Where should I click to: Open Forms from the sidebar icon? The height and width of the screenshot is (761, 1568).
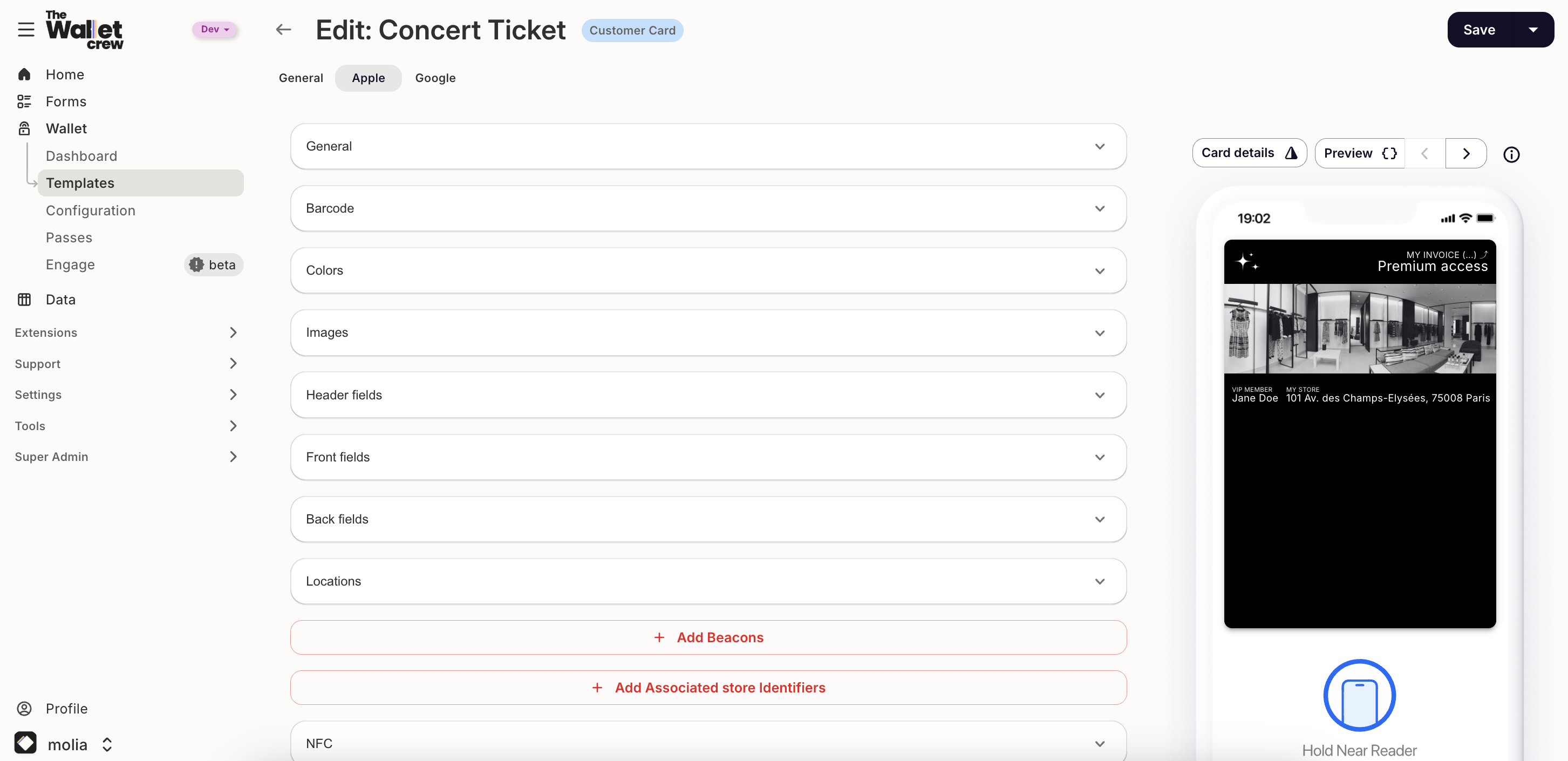(x=24, y=101)
